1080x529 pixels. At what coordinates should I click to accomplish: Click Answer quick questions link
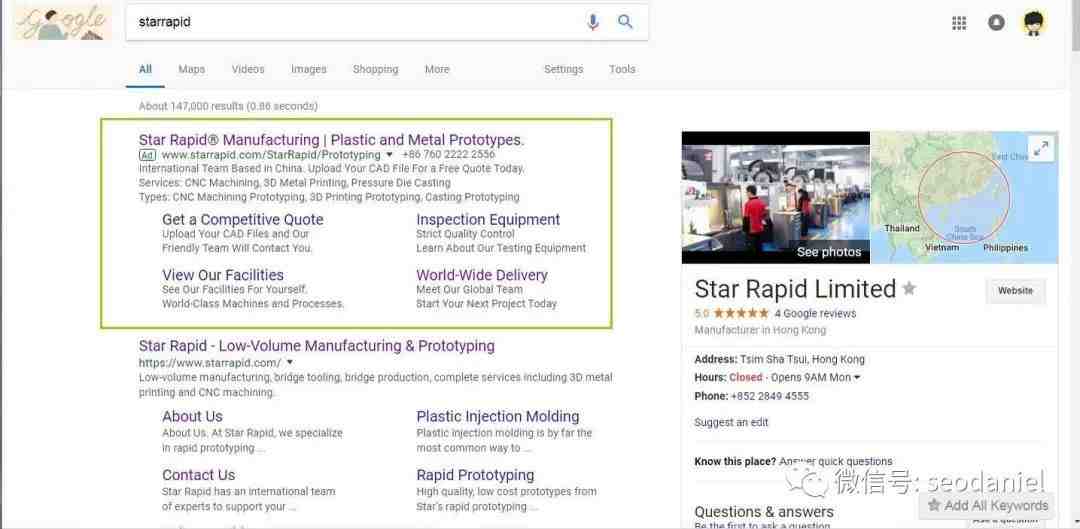click(x=836, y=461)
